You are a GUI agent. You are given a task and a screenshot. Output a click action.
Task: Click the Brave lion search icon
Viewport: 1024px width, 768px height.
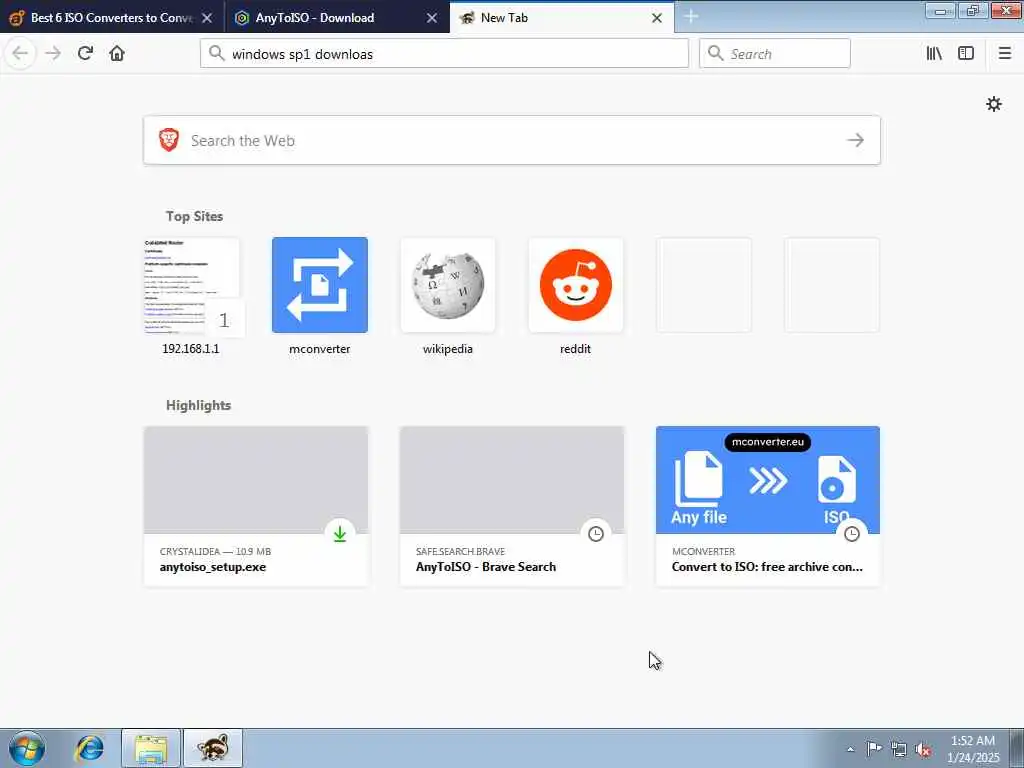169,140
